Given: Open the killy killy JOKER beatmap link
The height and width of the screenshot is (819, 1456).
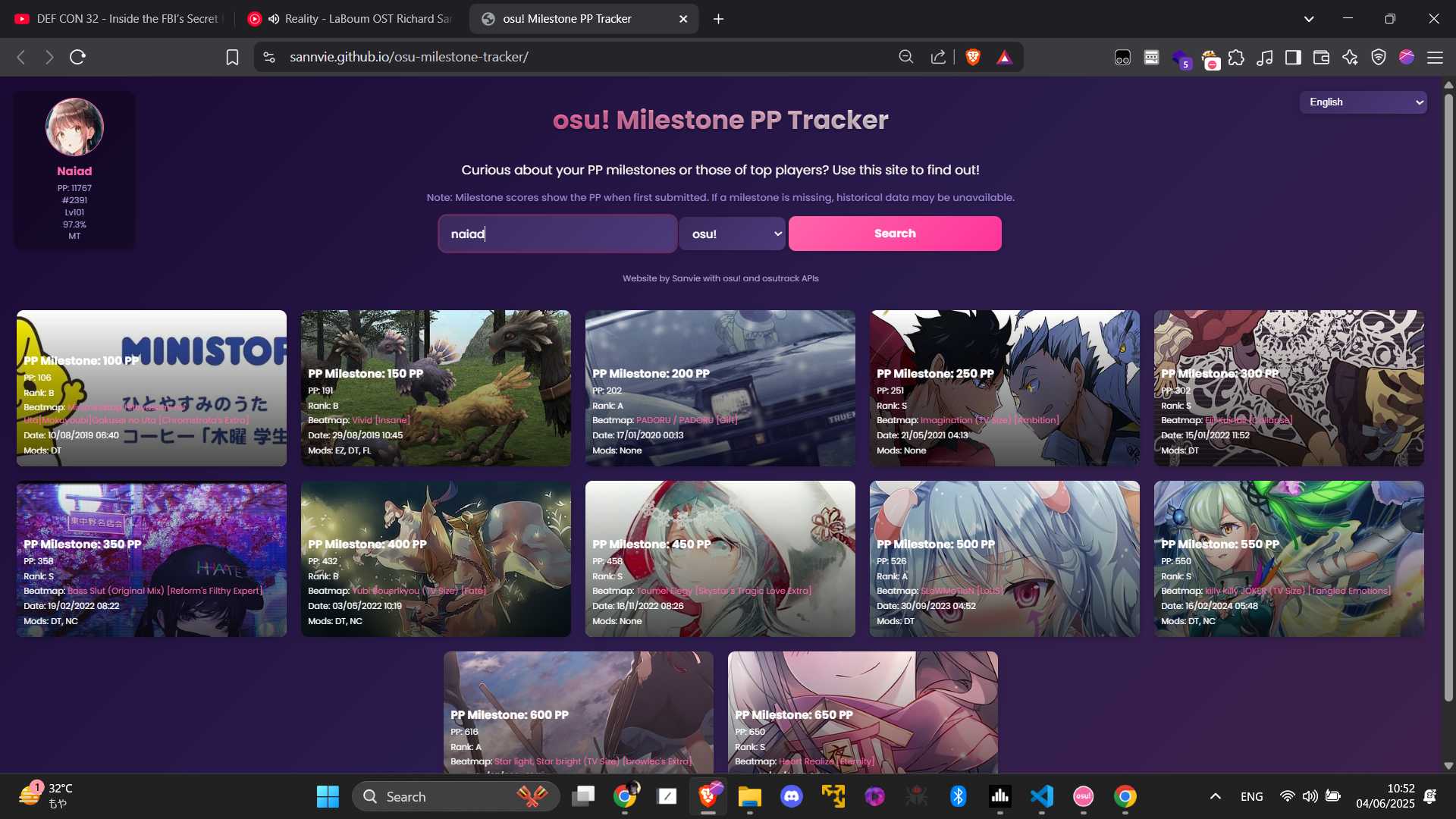Looking at the screenshot, I should (1298, 591).
